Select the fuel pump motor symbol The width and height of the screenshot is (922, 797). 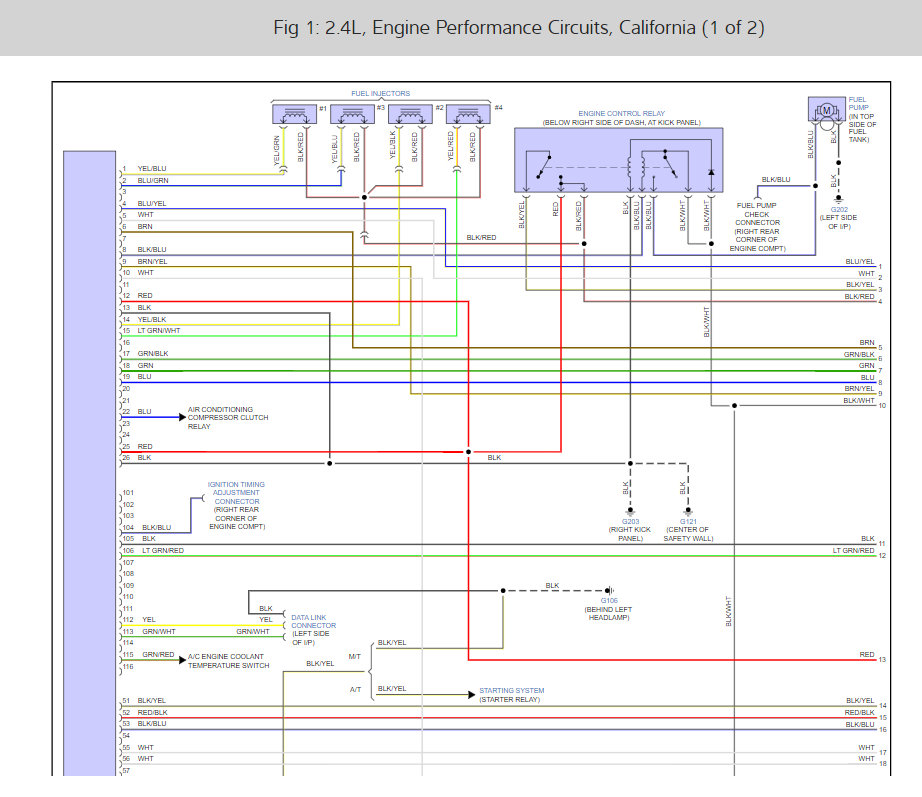click(x=827, y=111)
